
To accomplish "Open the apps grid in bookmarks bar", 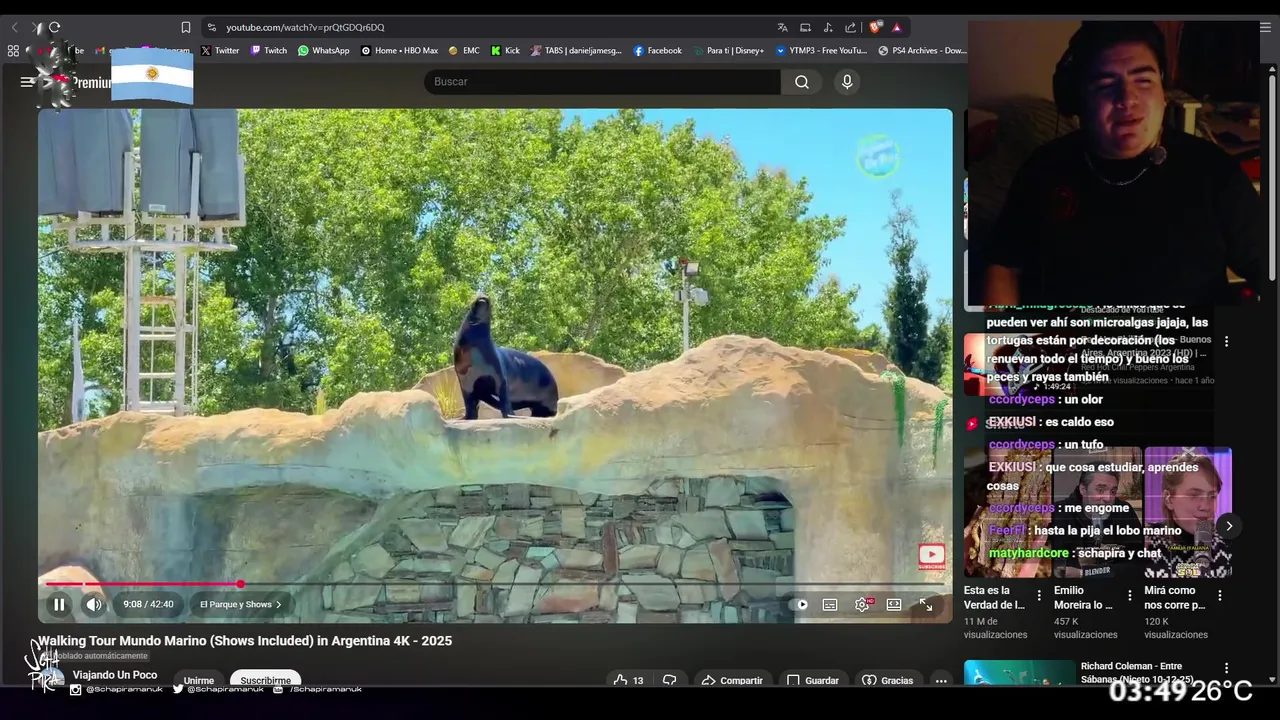I will coord(13,50).
